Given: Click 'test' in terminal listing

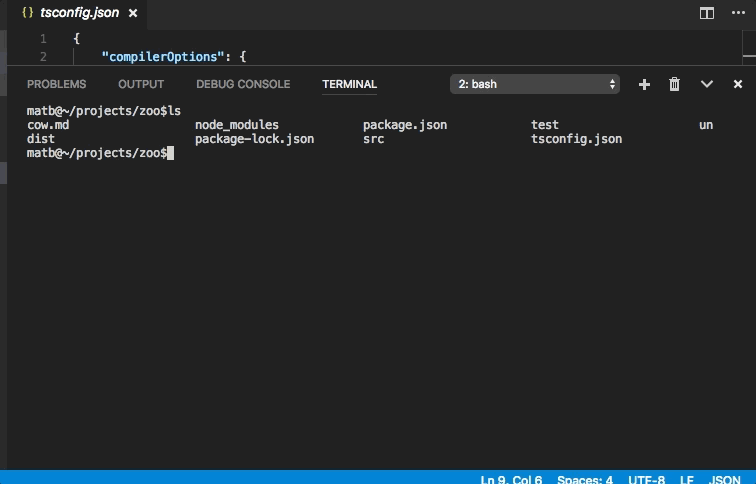Looking at the screenshot, I should coord(545,125).
